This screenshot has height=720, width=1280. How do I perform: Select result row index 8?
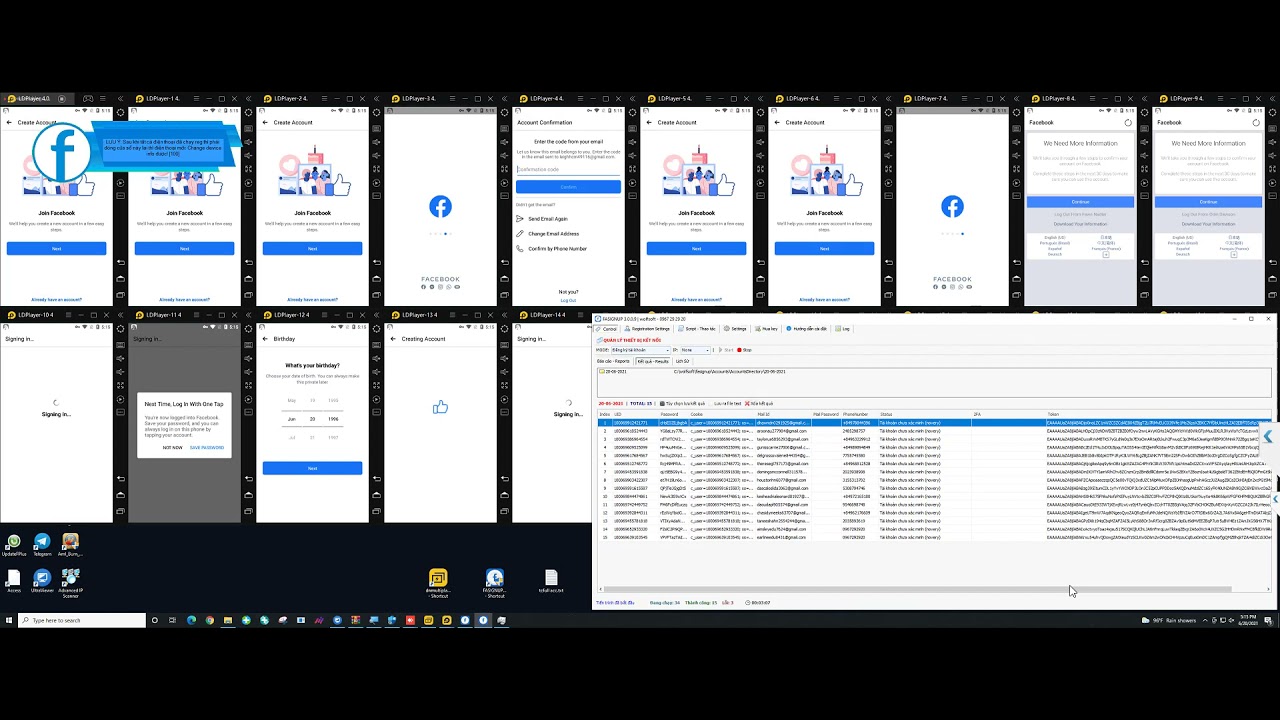click(934, 480)
